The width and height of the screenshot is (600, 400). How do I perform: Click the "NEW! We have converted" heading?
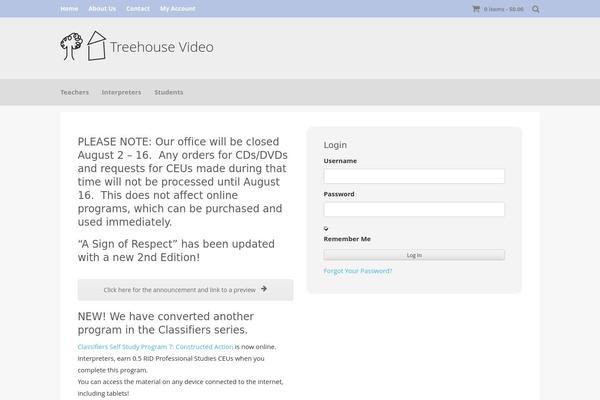coord(166,323)
